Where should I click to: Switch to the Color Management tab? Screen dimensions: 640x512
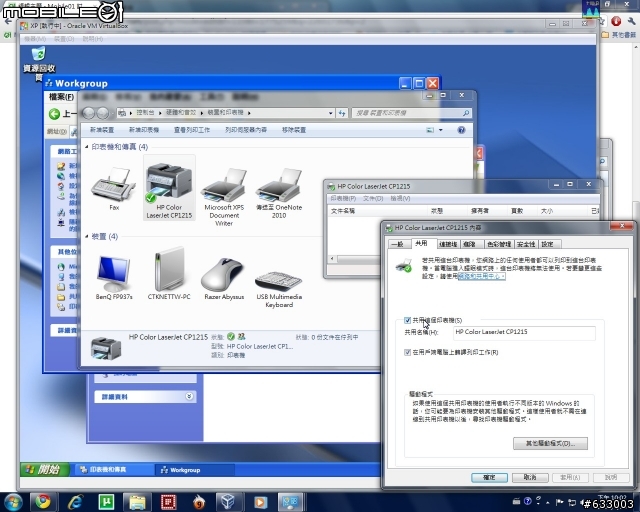tap(499, 244)
